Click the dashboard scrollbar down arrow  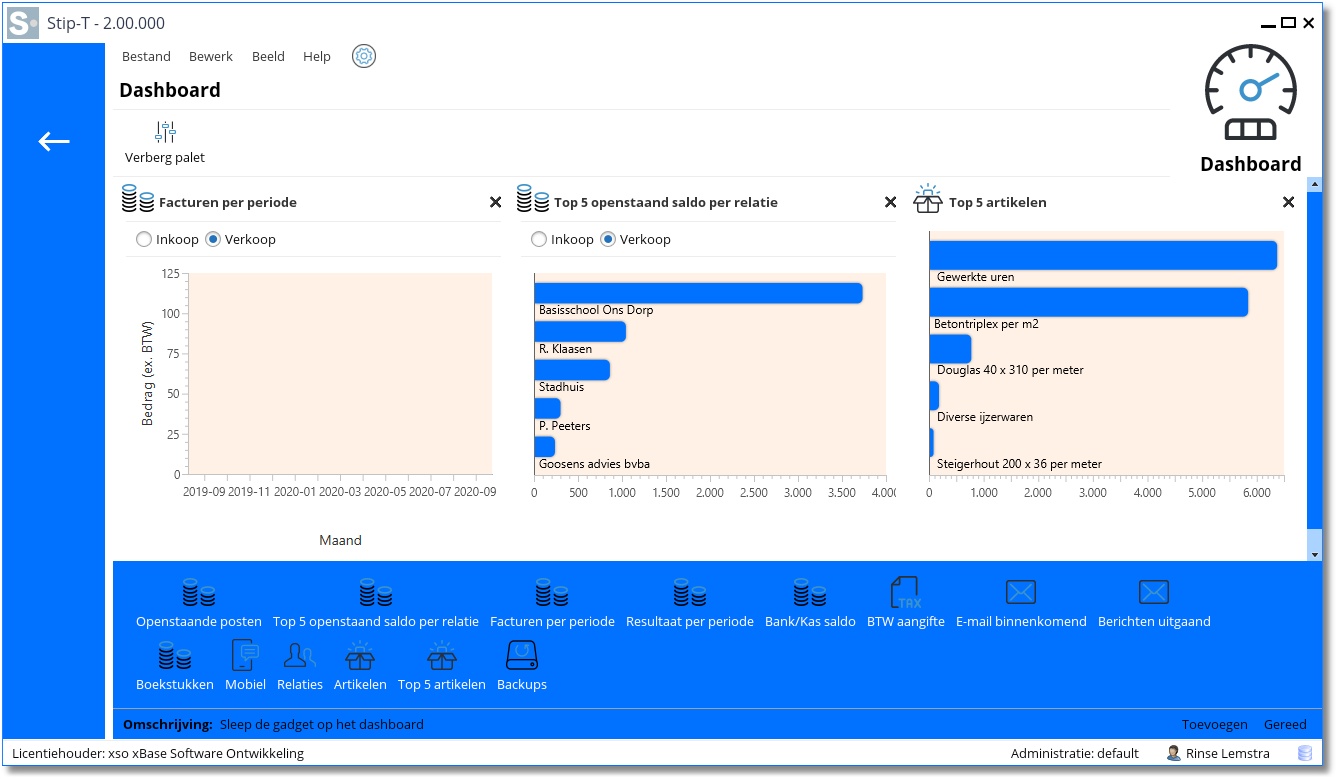(x=1314, y=554)
